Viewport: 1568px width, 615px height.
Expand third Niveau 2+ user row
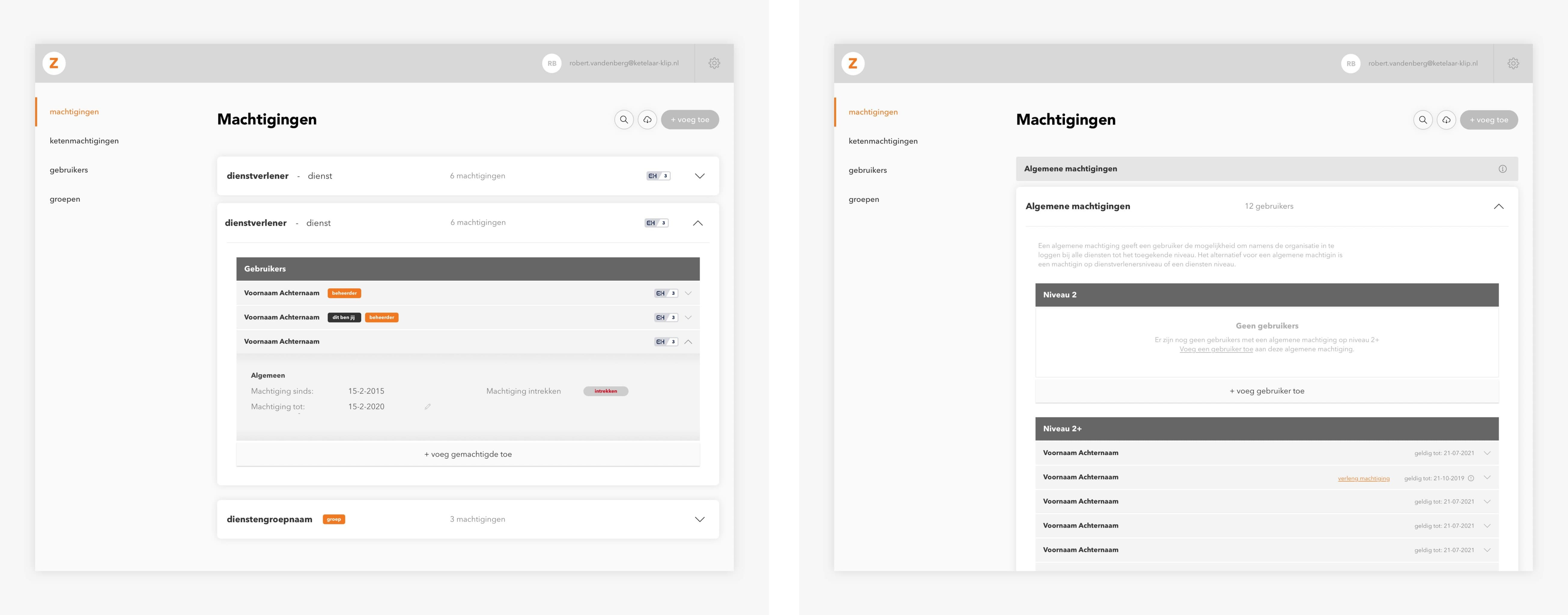pos(1487,502)
